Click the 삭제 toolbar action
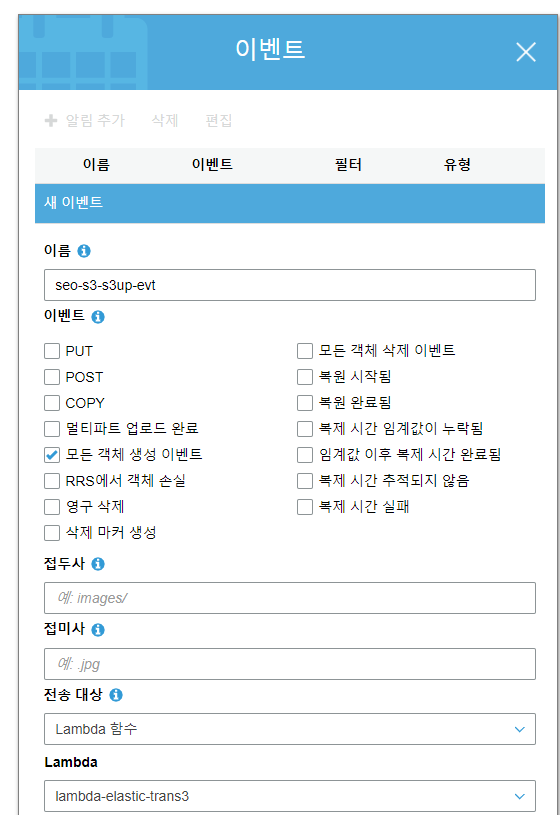 [165, 121]
